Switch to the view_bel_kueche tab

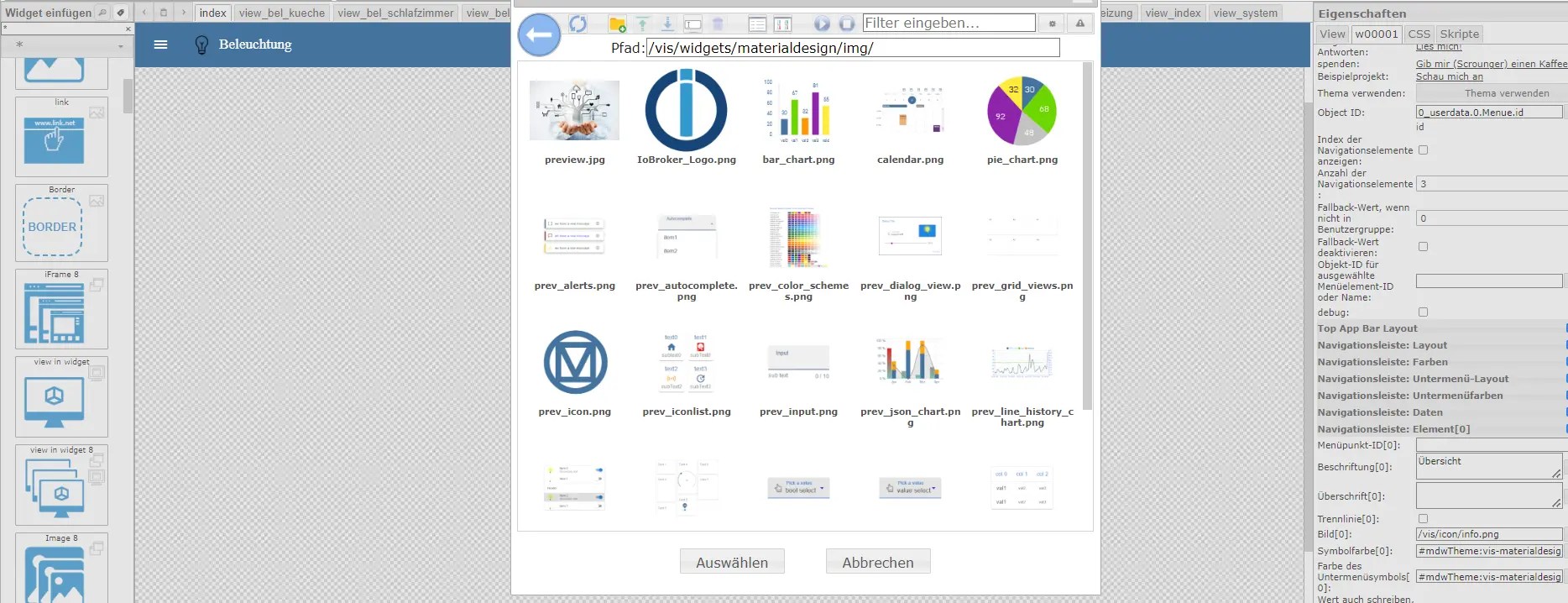point(281,13)
